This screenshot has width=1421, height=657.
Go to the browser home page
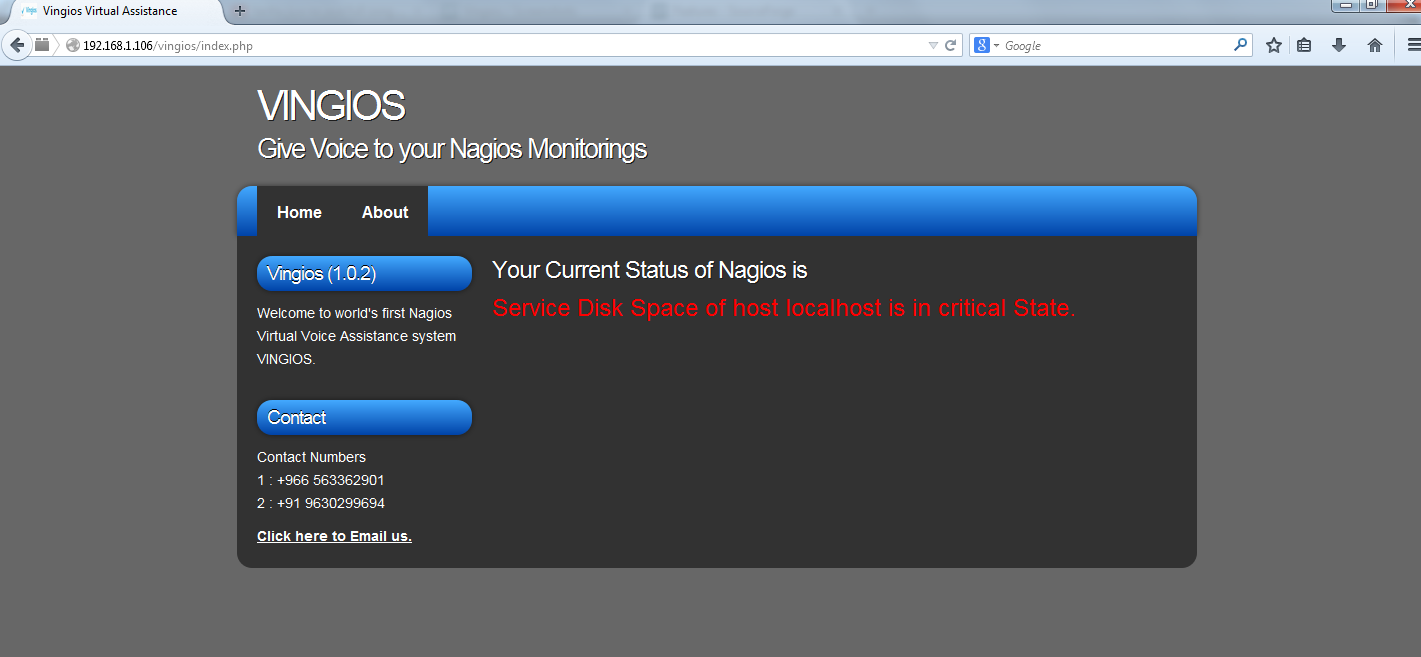(1374, 44)
